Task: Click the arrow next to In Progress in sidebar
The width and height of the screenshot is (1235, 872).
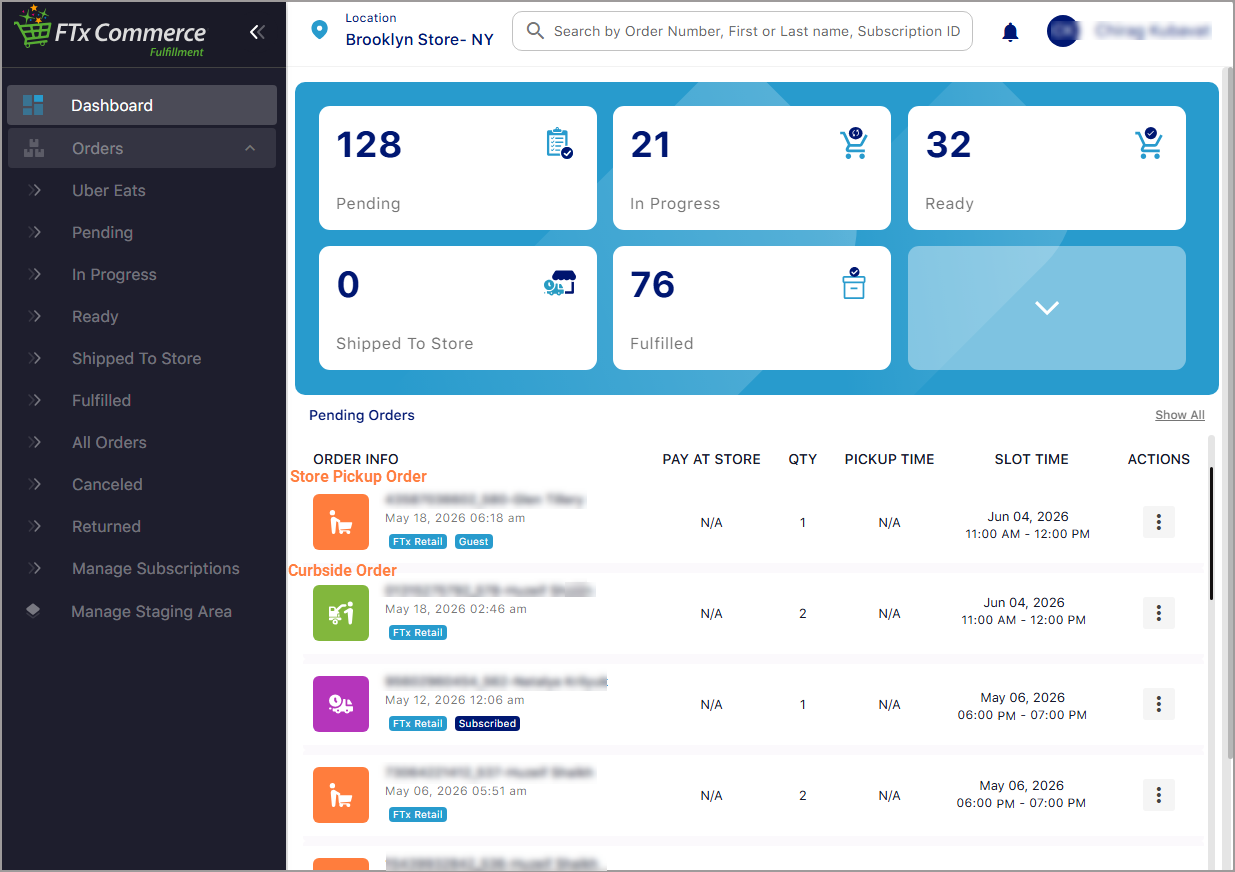Action: (x=36, y=274)
